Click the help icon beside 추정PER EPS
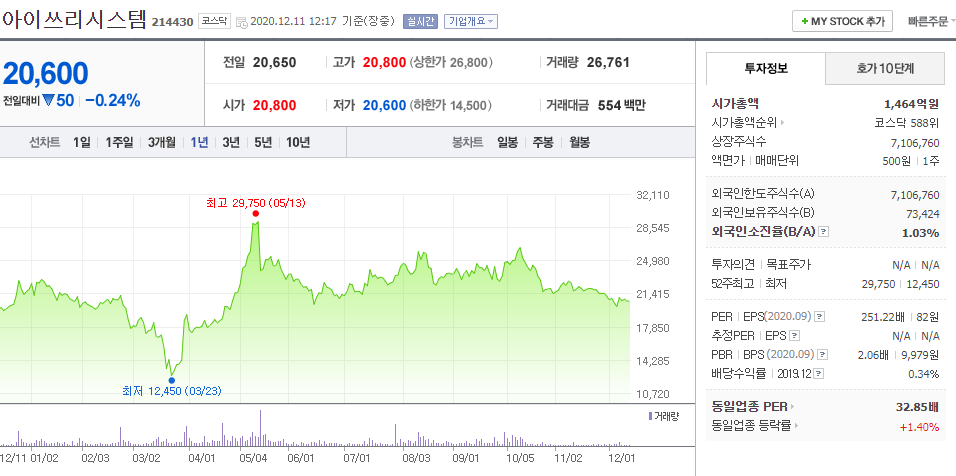The width and height of the screenshot is (956, 476). point(794,335)
